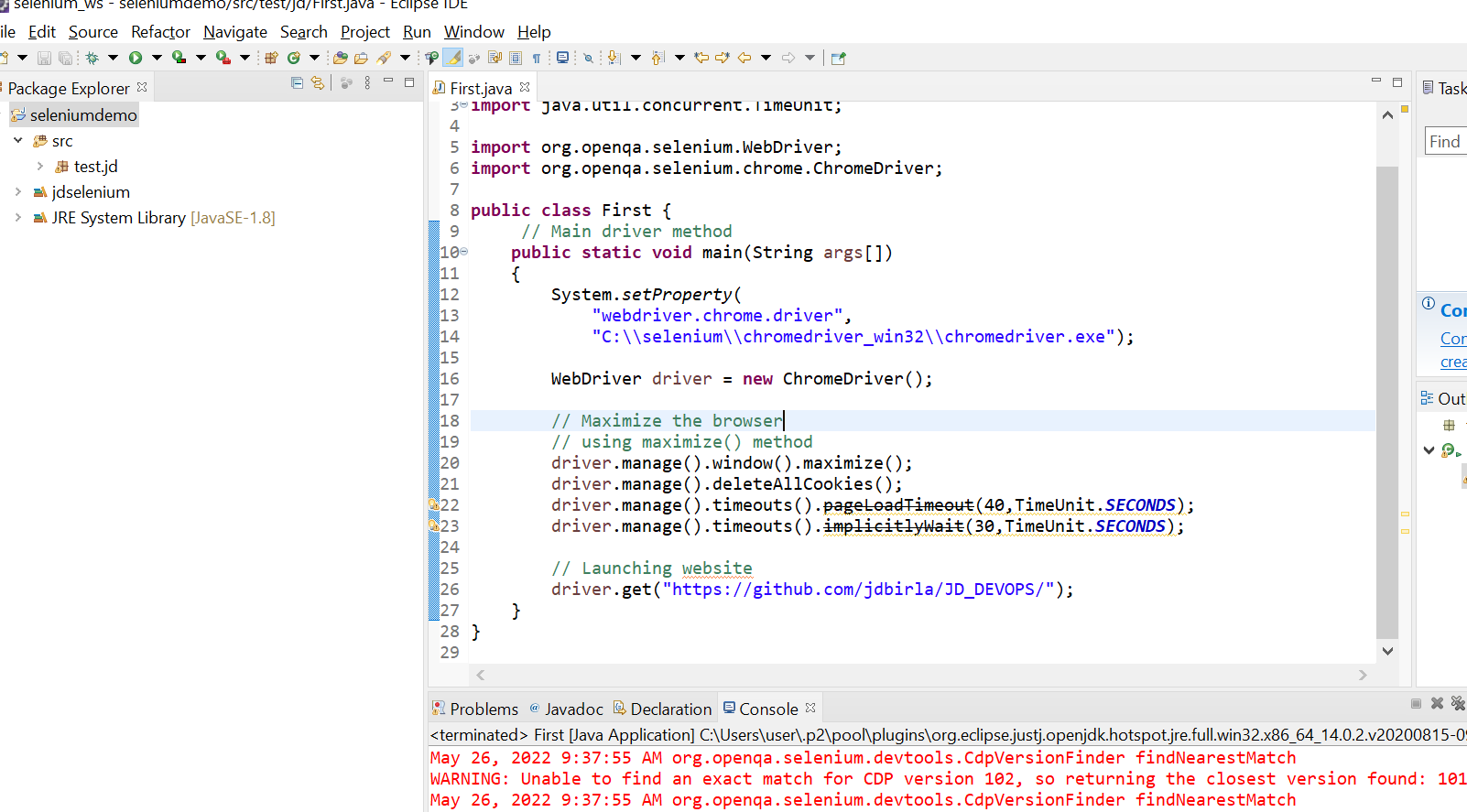The height and width of the screenshot is (812, 1467).
Task: Toggle fold marker at line 10
Action: tap(463, 252)
